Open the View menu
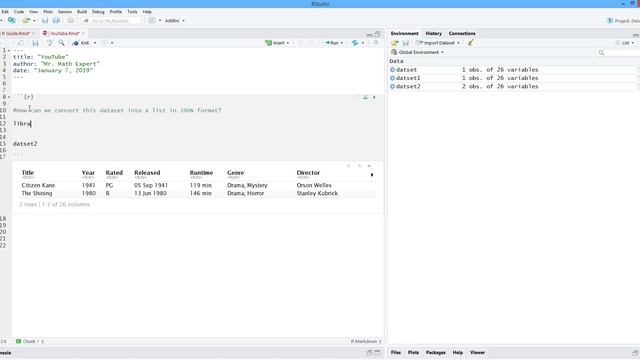This screenshot has width=640, height=360. pyautogui.click(x=33, y=12)
